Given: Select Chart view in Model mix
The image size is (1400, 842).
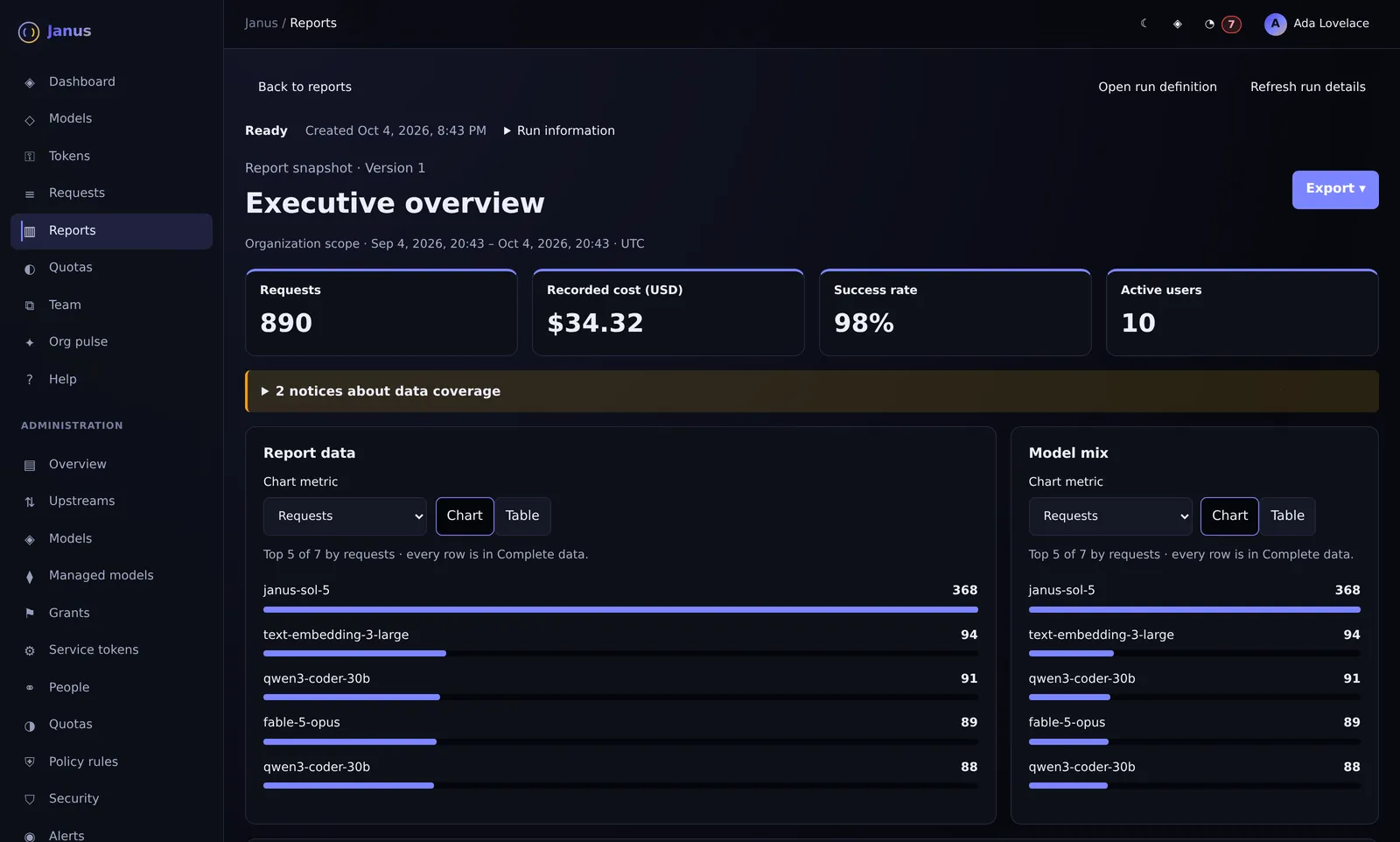Looking at the screenshot, I should [x=1229, y=516].
